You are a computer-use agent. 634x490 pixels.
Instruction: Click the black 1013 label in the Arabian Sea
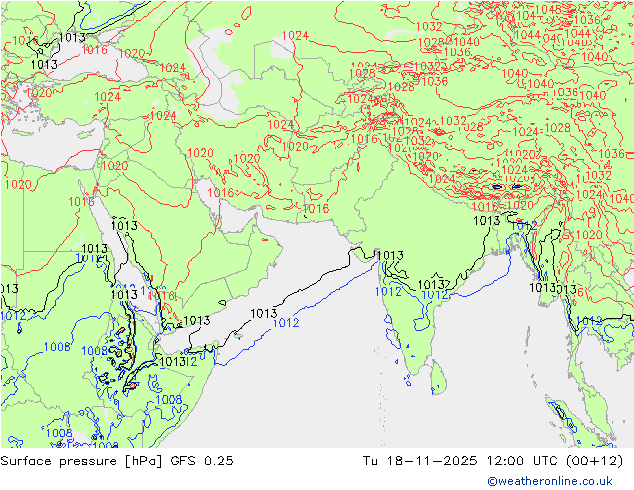[x=264, y=313]
